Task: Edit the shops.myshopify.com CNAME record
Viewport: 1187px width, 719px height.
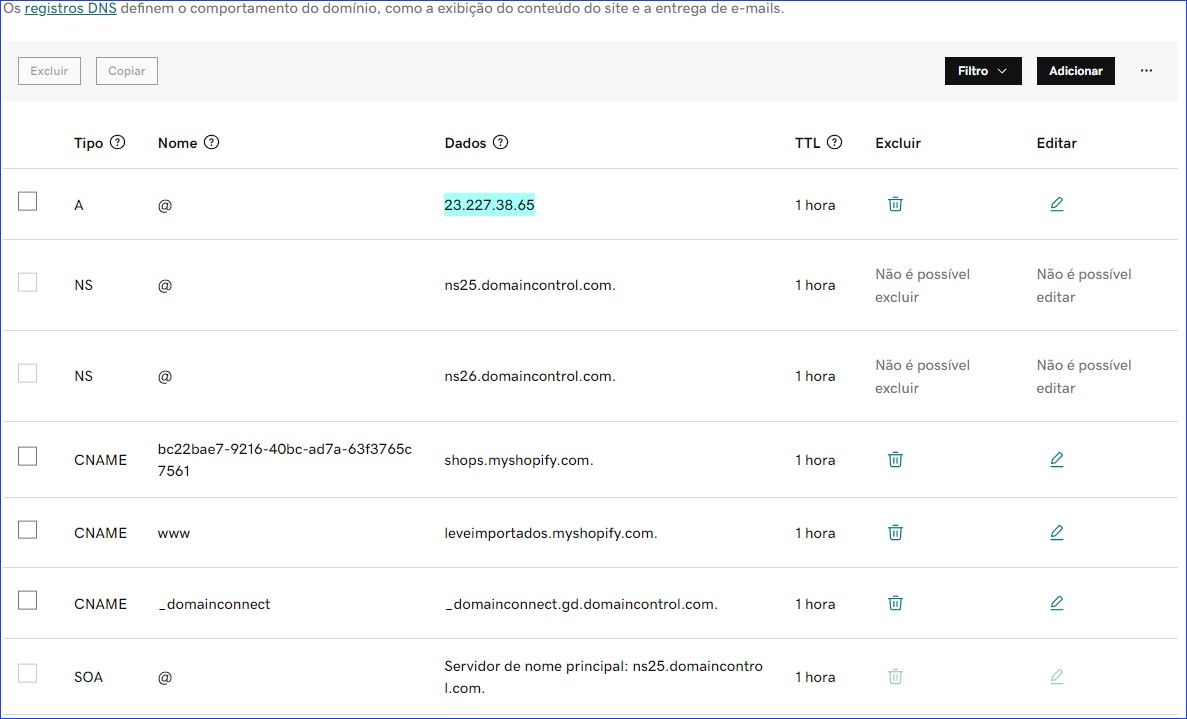Action: click(x=1057, y=459)
